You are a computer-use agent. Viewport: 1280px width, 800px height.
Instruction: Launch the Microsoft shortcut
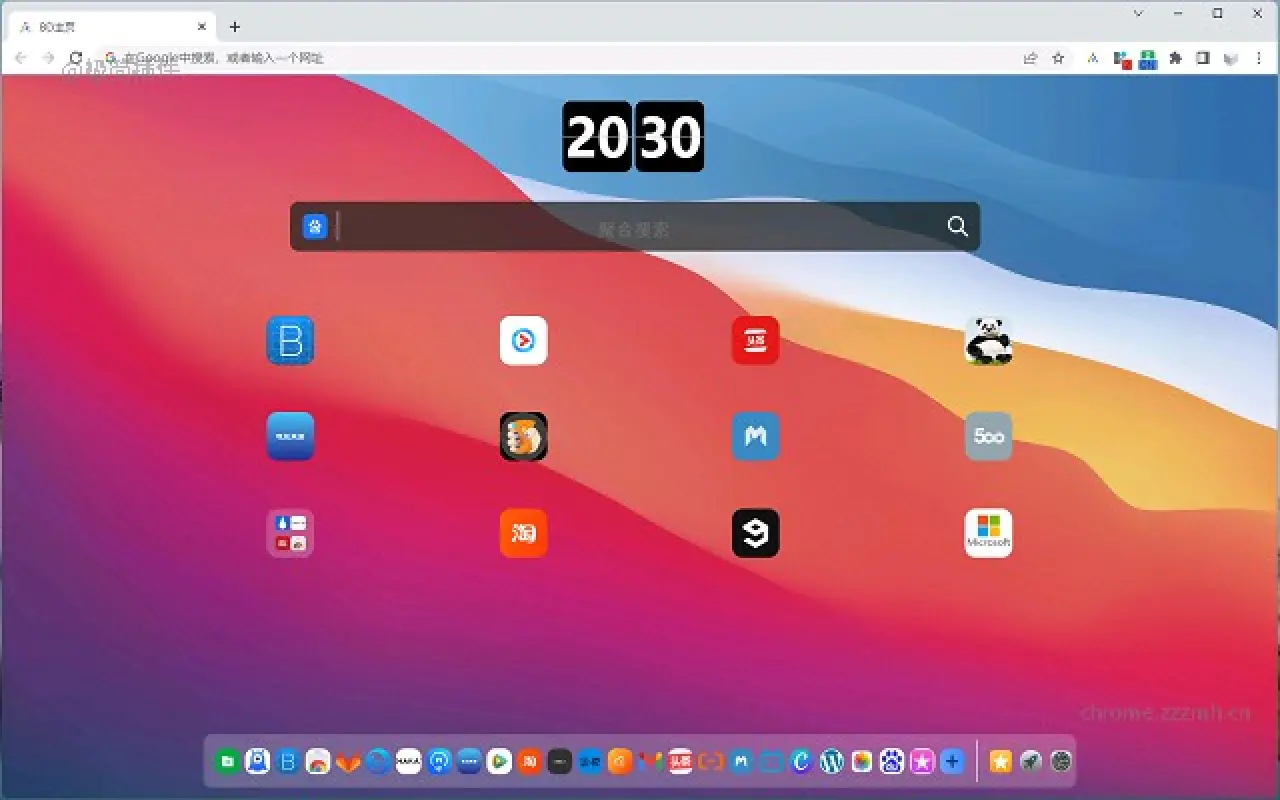tap(988, 533)
